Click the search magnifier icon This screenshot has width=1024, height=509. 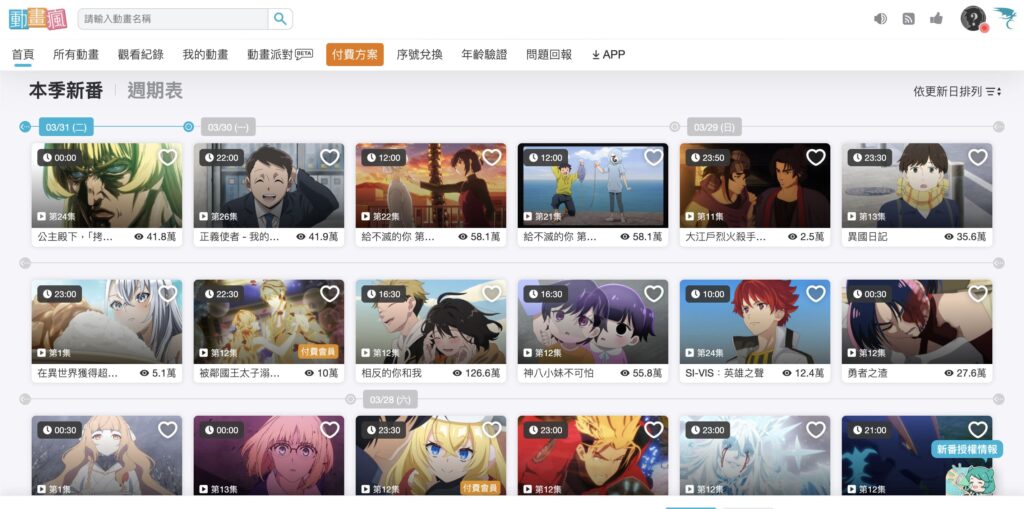281,19
